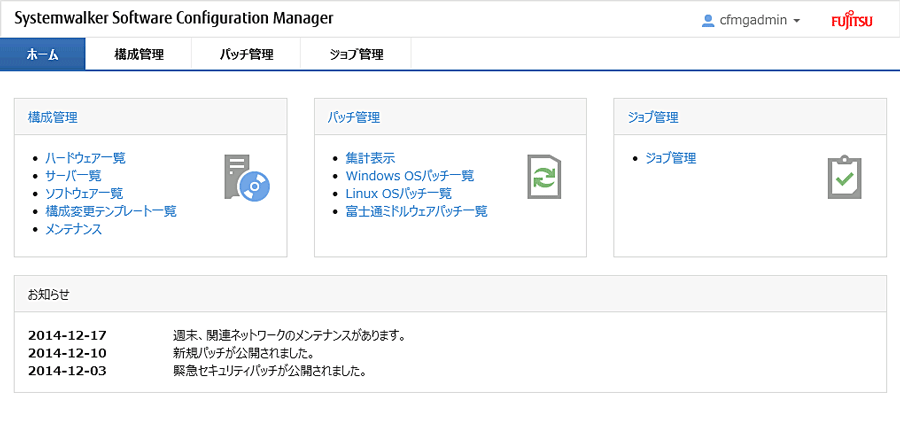Open the パッチ管理 tab in navigation bar
The height and width of the screenshot is (427, 900).
[246, 55]
